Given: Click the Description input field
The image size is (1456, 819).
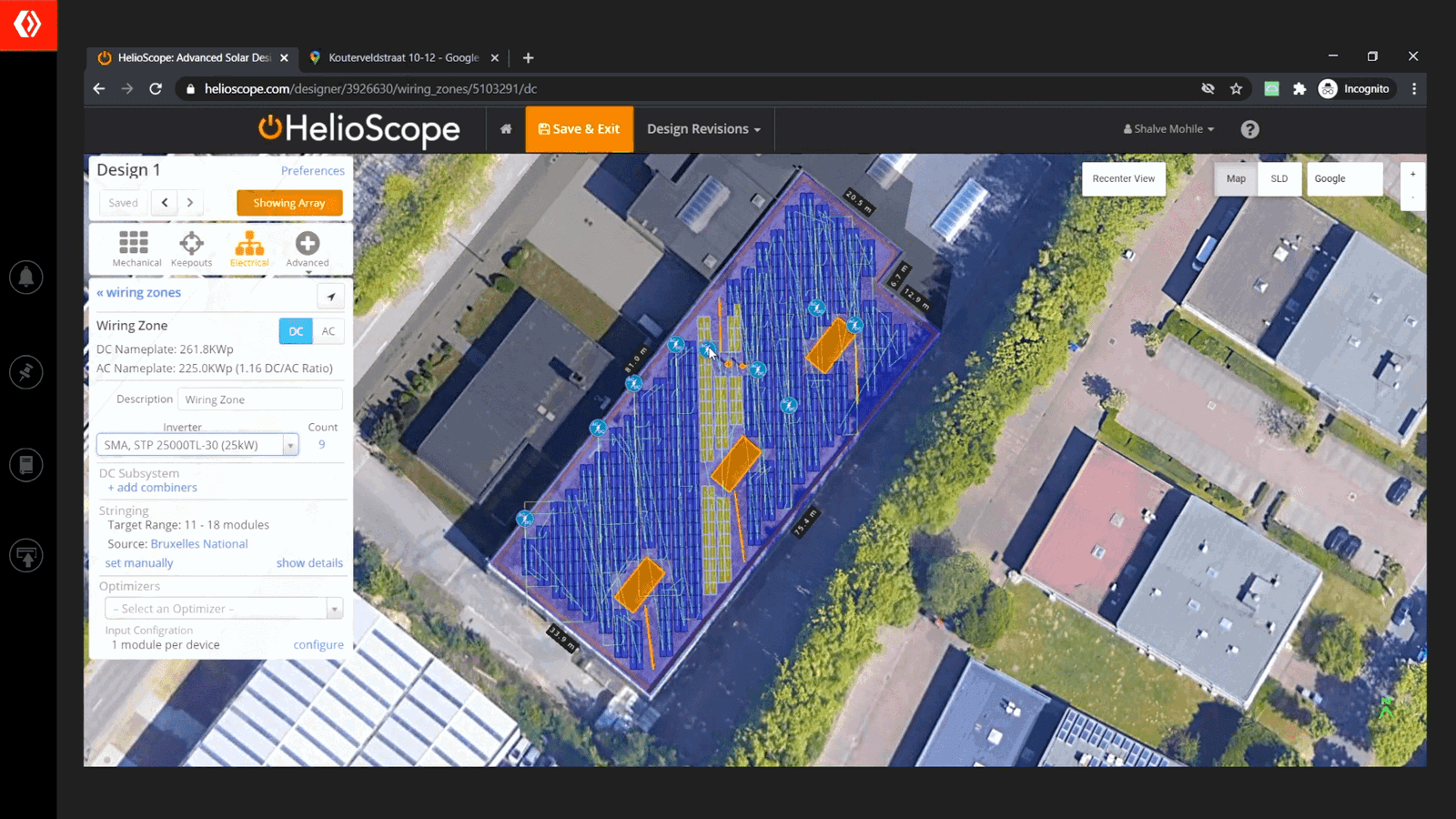Looking at the screenshot, I should 260,399.
